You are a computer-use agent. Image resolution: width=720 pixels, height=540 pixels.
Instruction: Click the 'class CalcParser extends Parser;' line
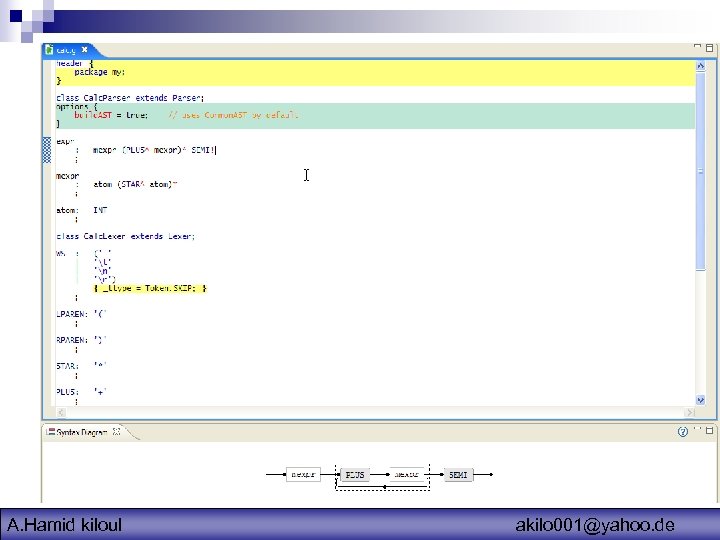coord(130,98)
